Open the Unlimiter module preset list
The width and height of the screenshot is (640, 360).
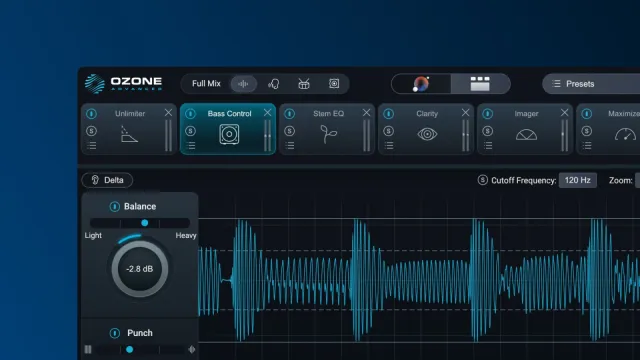pyautogui.click(x=92, y=146)
